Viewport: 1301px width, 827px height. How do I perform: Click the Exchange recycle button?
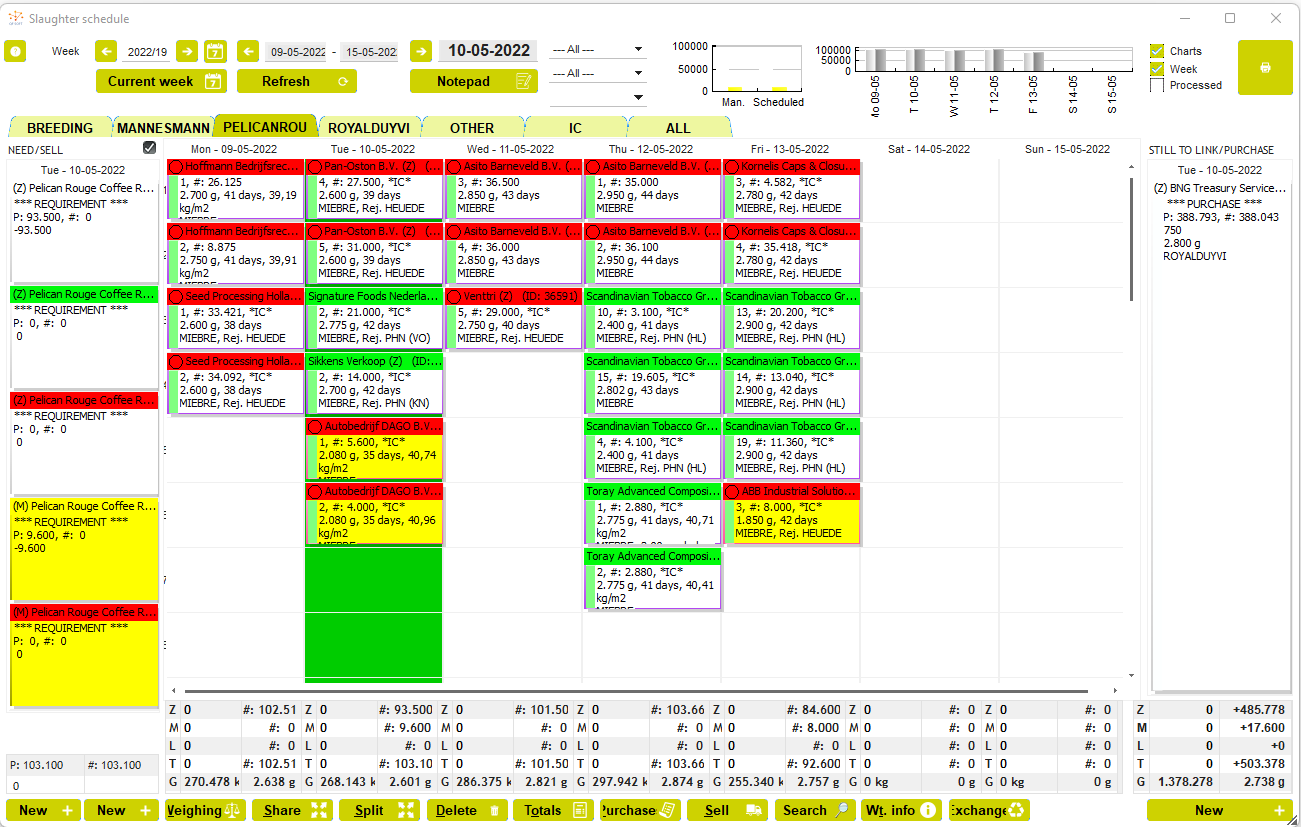(x=989, y=810)
